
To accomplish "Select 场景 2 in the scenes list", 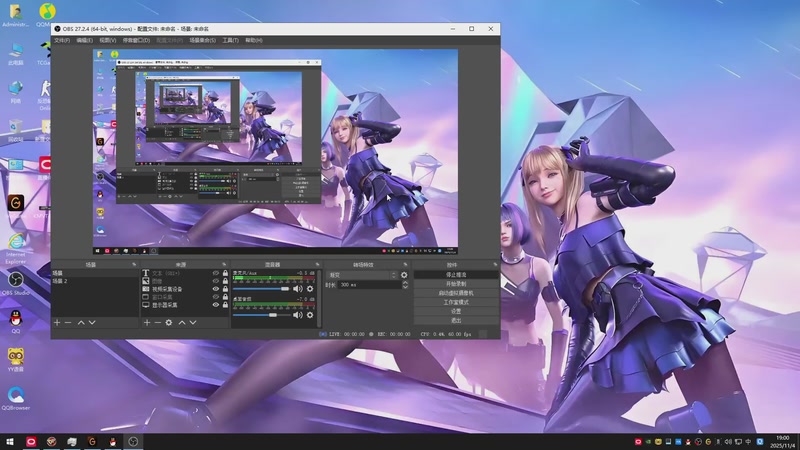I will coord(95,281).
